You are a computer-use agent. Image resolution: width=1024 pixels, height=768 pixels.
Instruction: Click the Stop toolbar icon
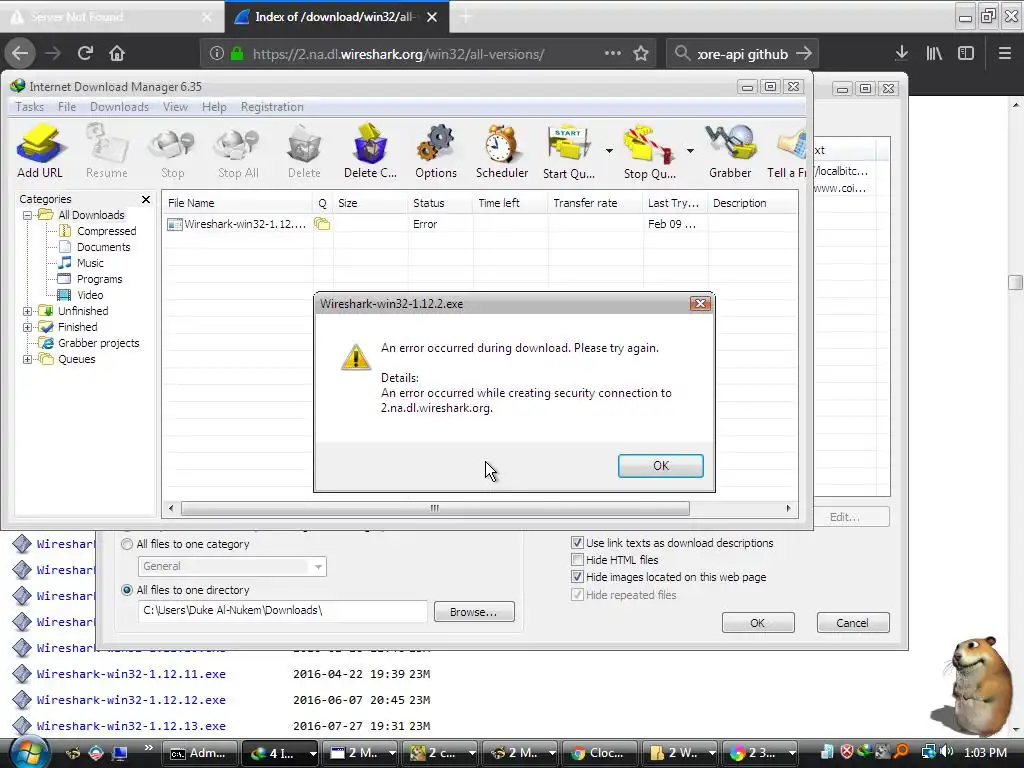[x=172, y=151]
